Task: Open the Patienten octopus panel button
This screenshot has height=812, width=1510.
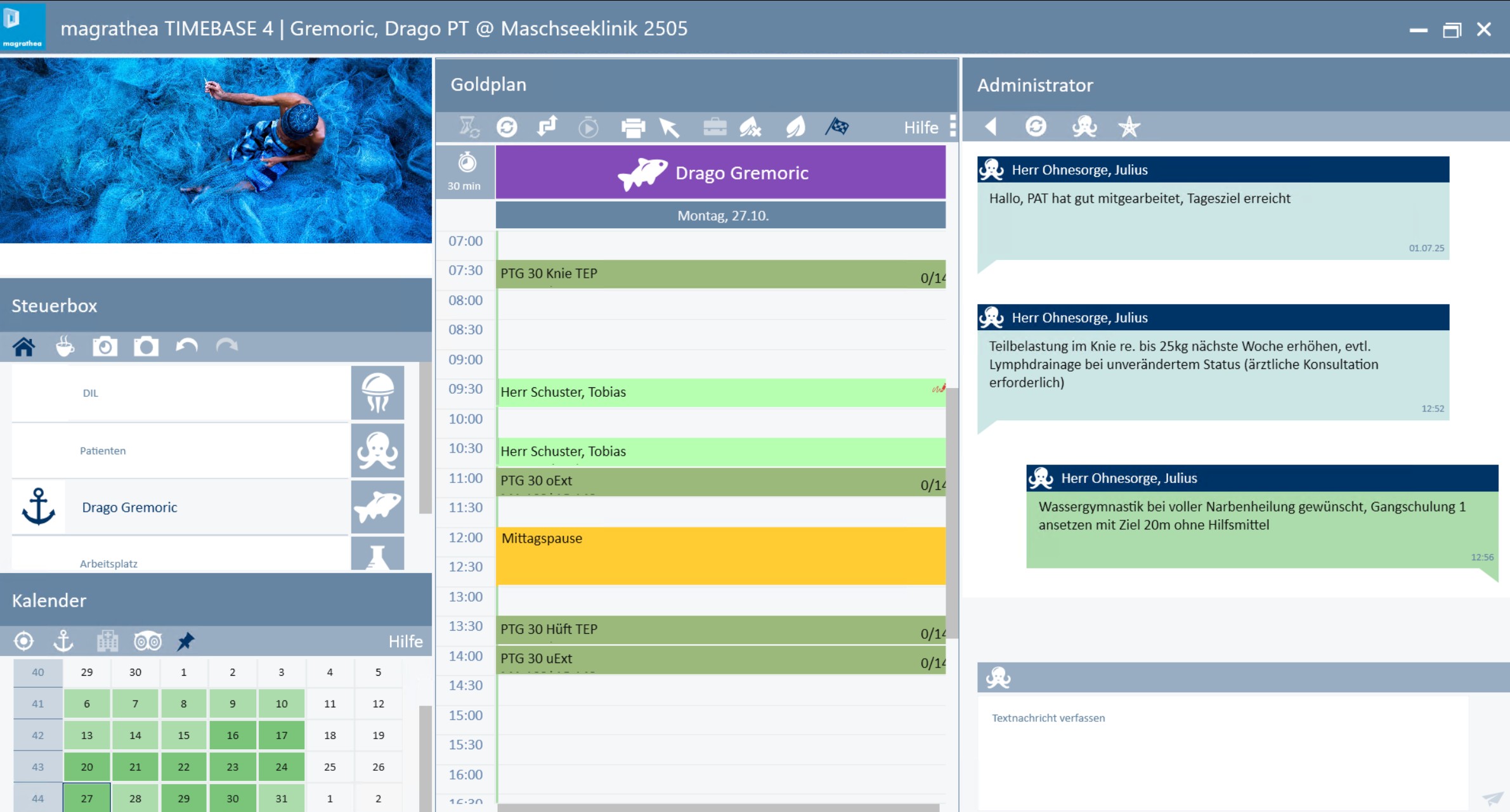Action: tap(377, 451)
